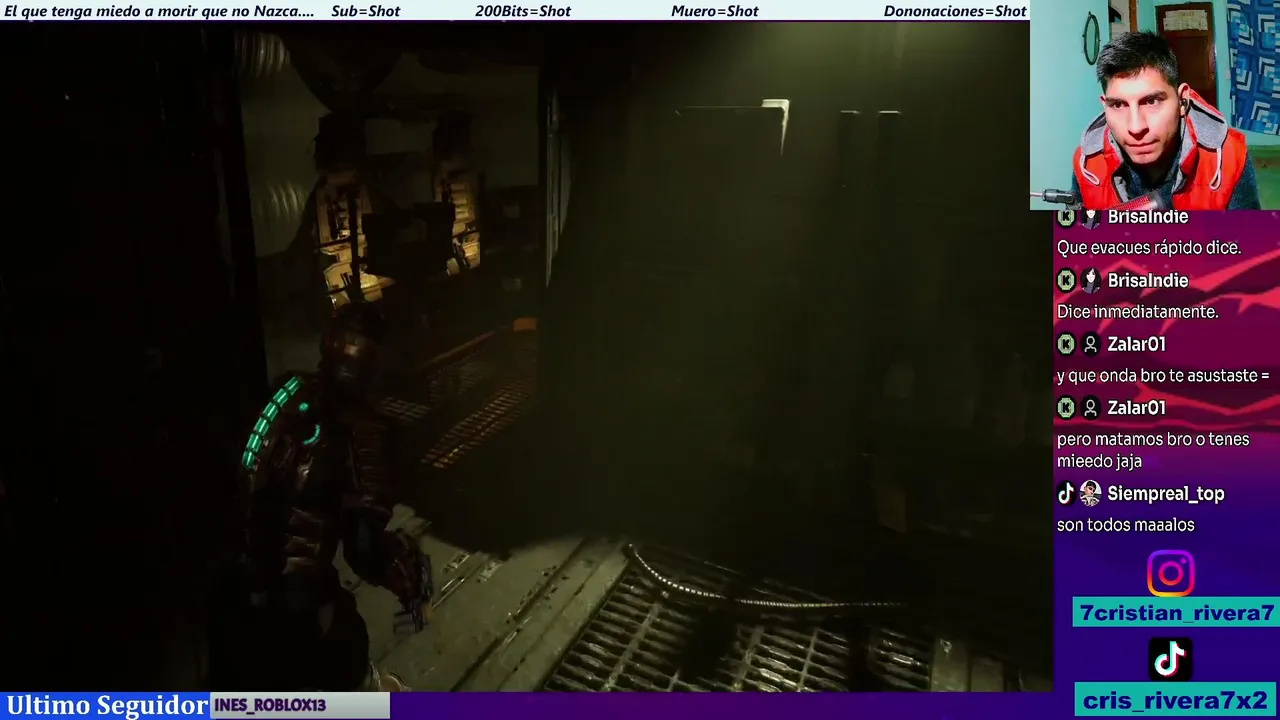Click the TikTok logo above cris_rivera7x2
Viewport: 1280px width, 720px height.
click(x=1170, y=658)
